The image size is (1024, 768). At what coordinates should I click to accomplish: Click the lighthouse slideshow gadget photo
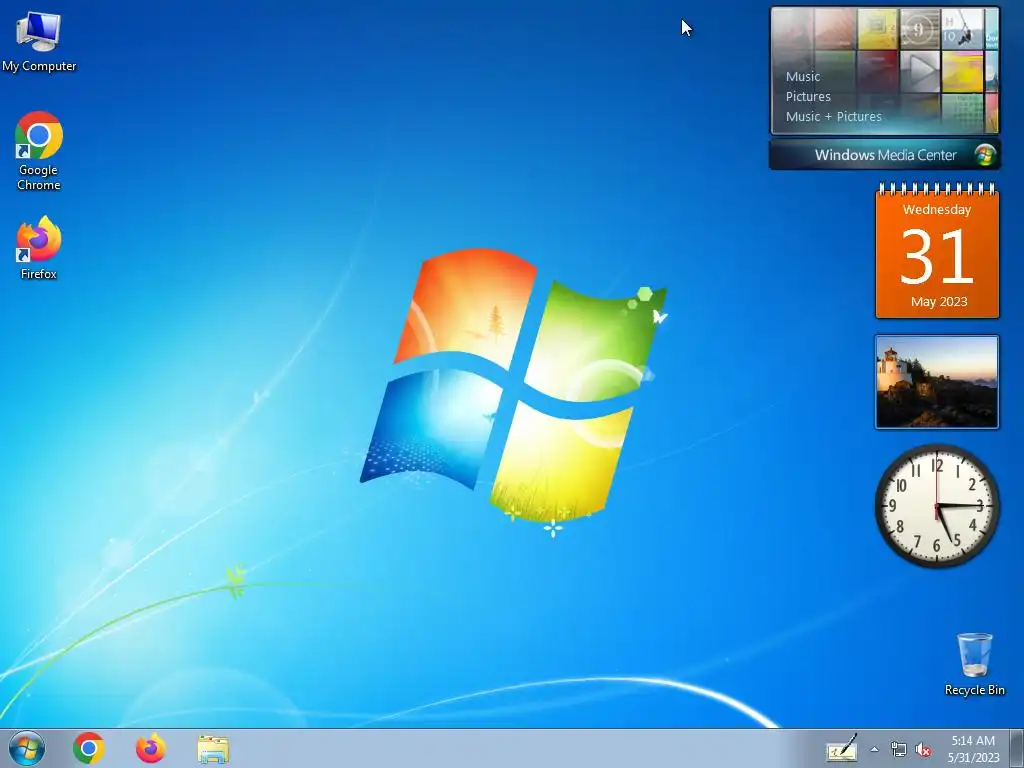click(x=937, y=382)
